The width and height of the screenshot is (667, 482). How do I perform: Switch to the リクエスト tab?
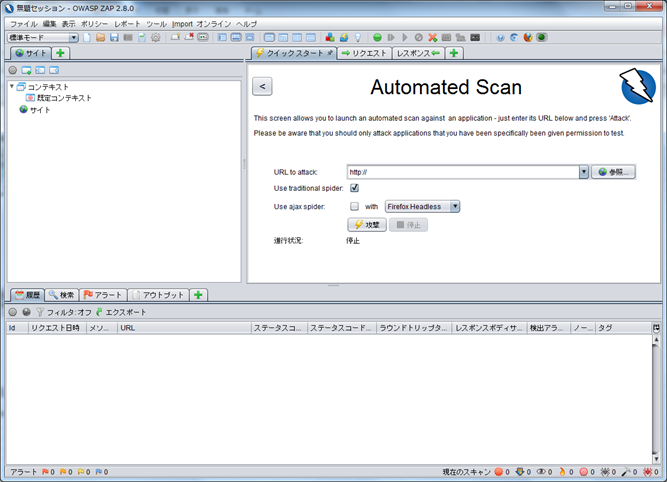(364, 53)
